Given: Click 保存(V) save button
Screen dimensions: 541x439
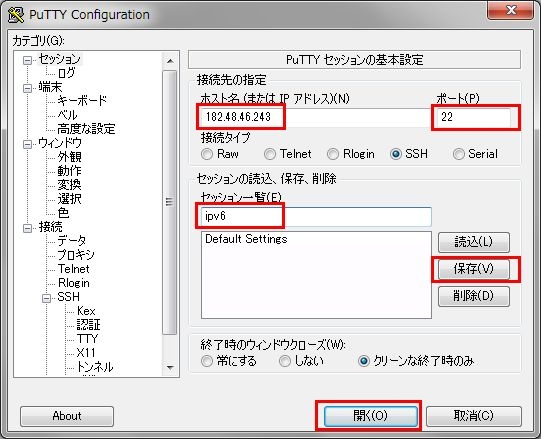Looking at the screenshot, I should [474, 269].
